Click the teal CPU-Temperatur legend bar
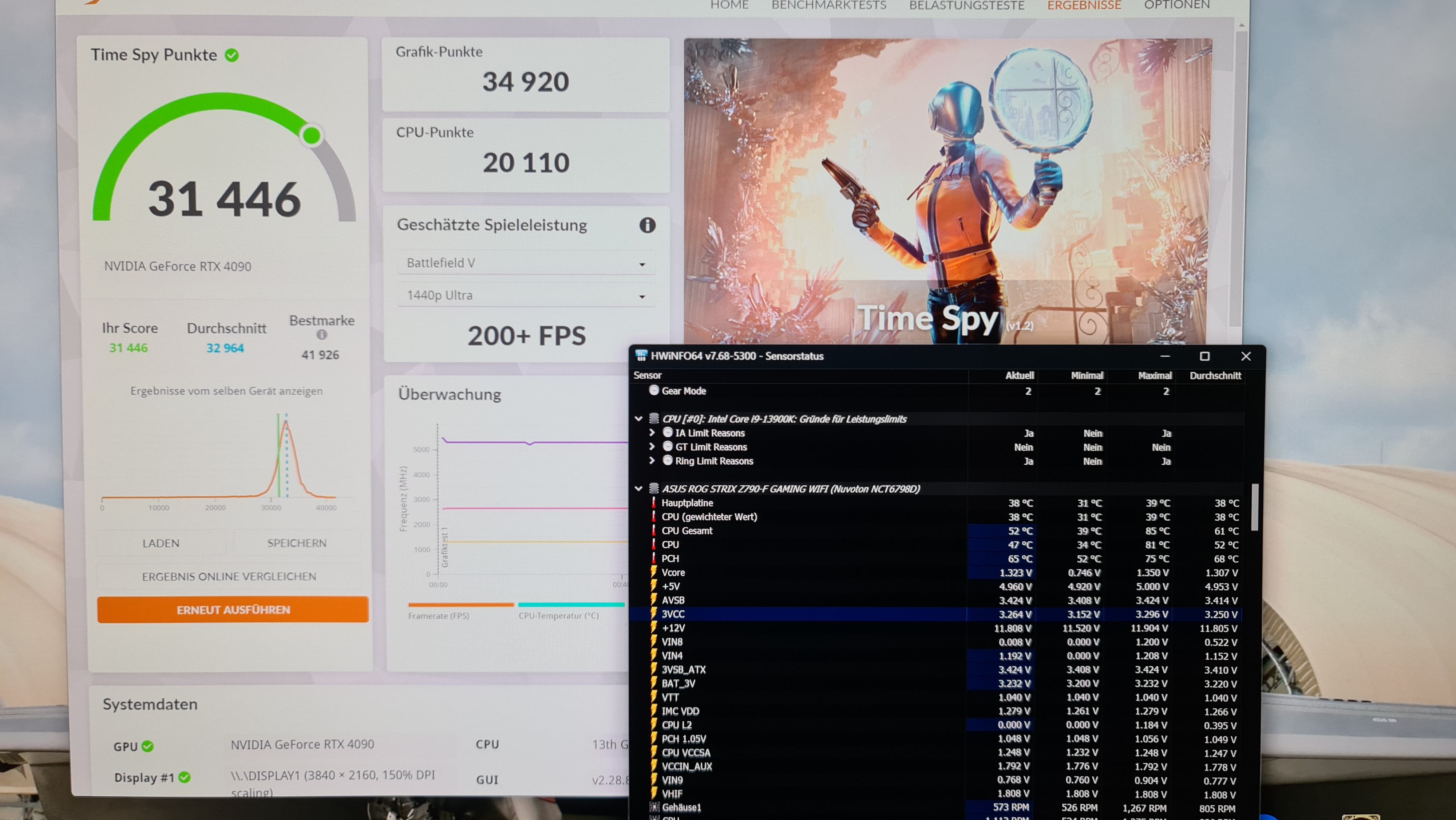The image size is (1456, 820). pos(571,604)
